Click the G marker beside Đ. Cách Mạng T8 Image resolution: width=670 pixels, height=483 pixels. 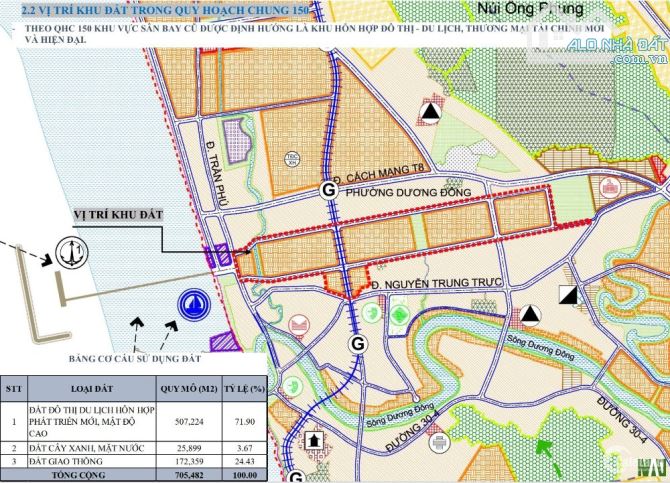[x=326, y=190]
